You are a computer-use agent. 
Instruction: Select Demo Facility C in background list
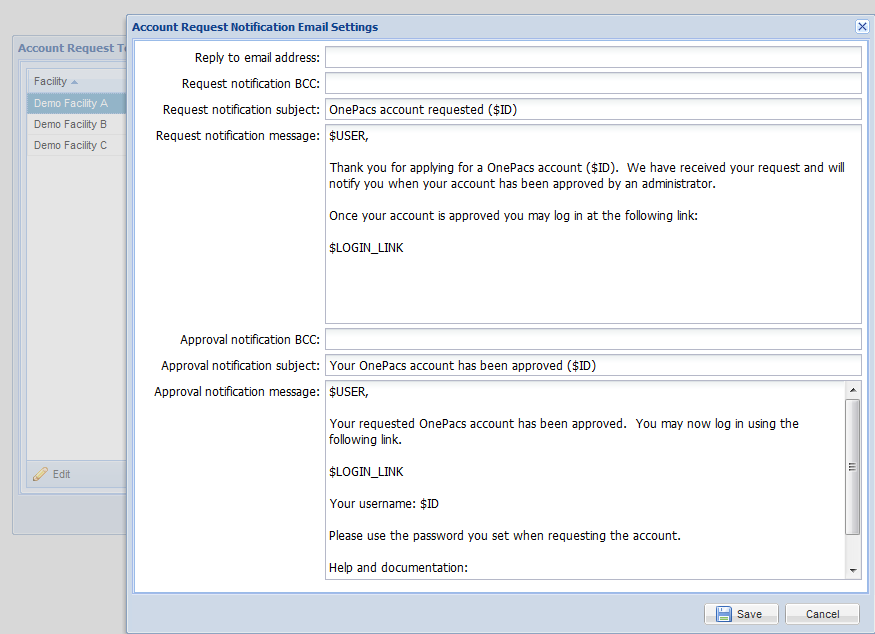point(76,145)
